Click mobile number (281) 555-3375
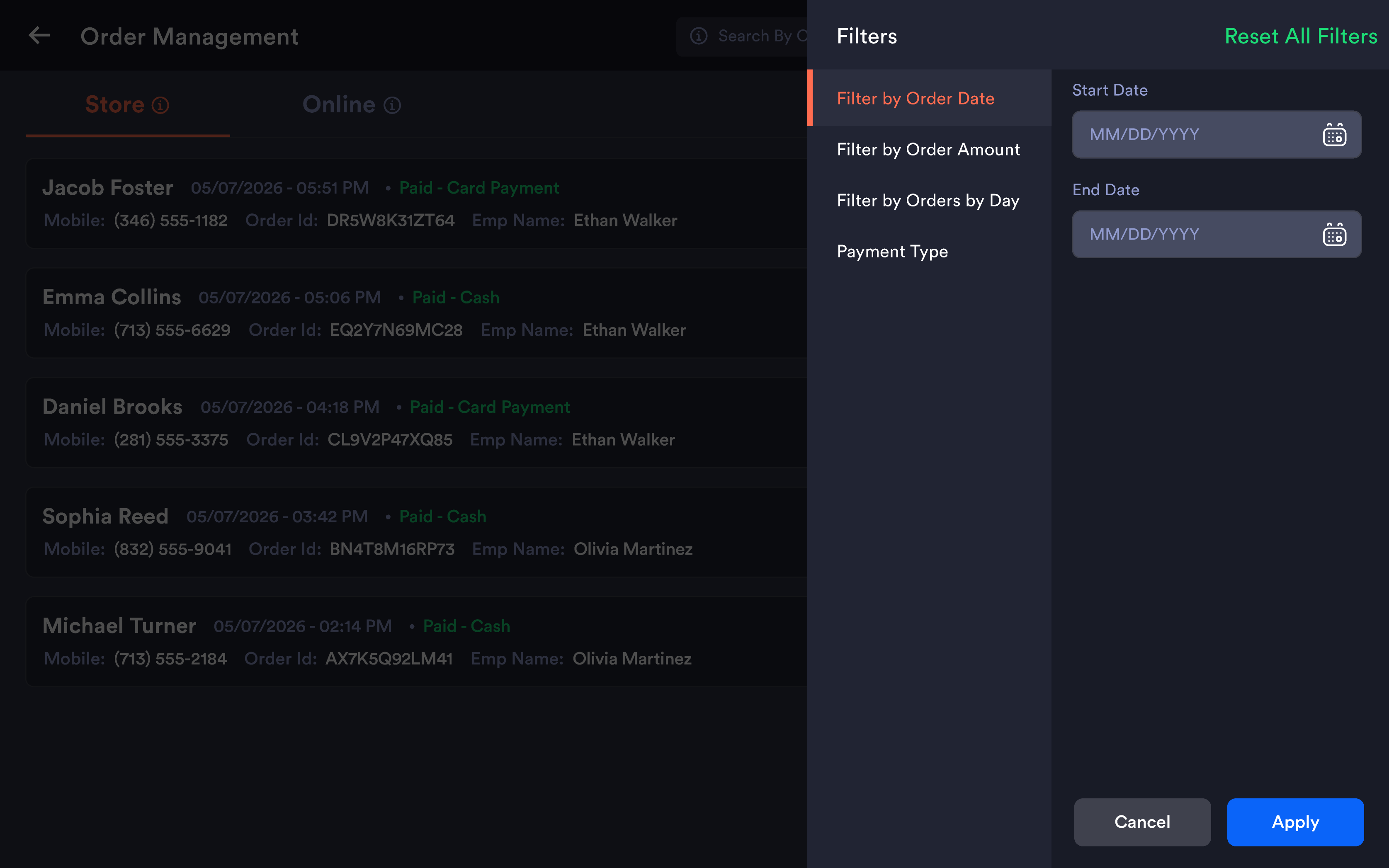This screenshot has height=868, width=1389. [171, 440]
